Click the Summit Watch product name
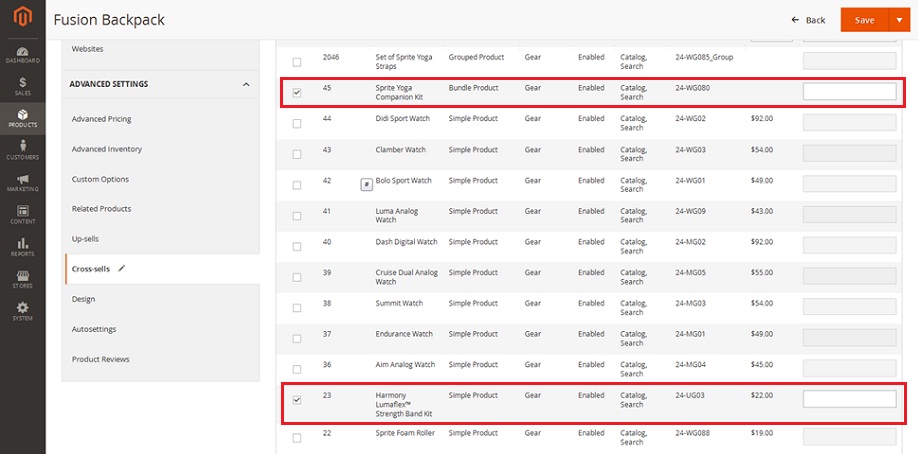 click(399, 303)
